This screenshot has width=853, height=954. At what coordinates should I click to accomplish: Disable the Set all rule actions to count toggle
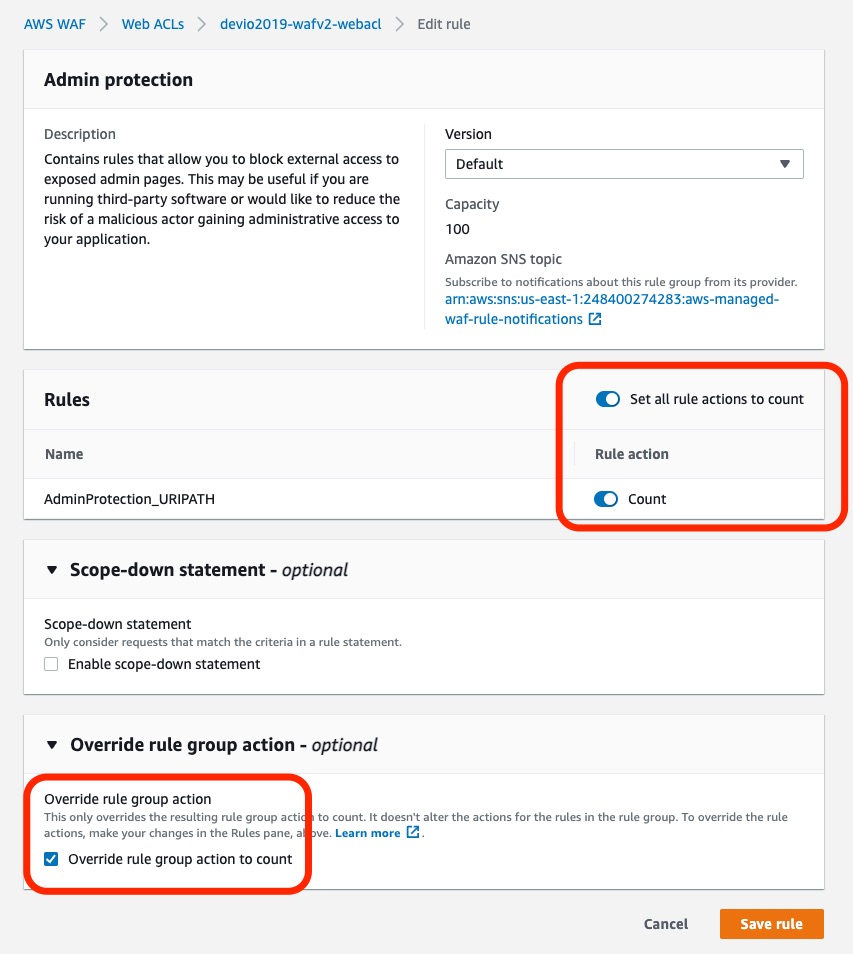tap(607, 398)
